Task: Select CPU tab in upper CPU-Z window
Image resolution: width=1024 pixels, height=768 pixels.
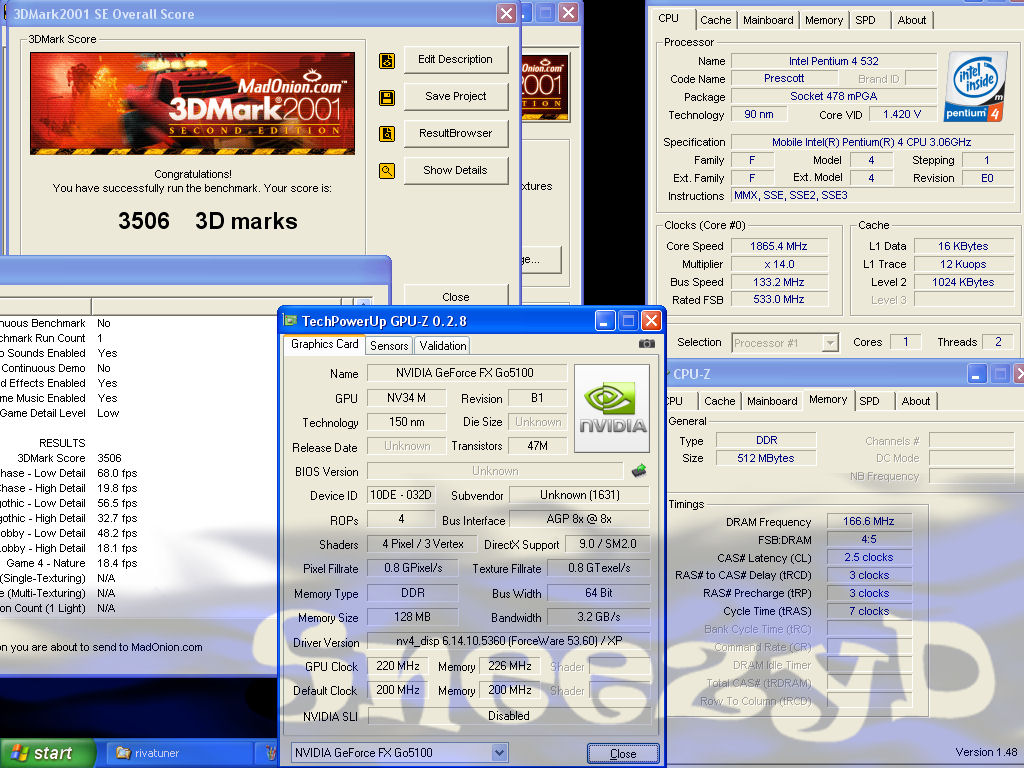Action: pos(669,18)
